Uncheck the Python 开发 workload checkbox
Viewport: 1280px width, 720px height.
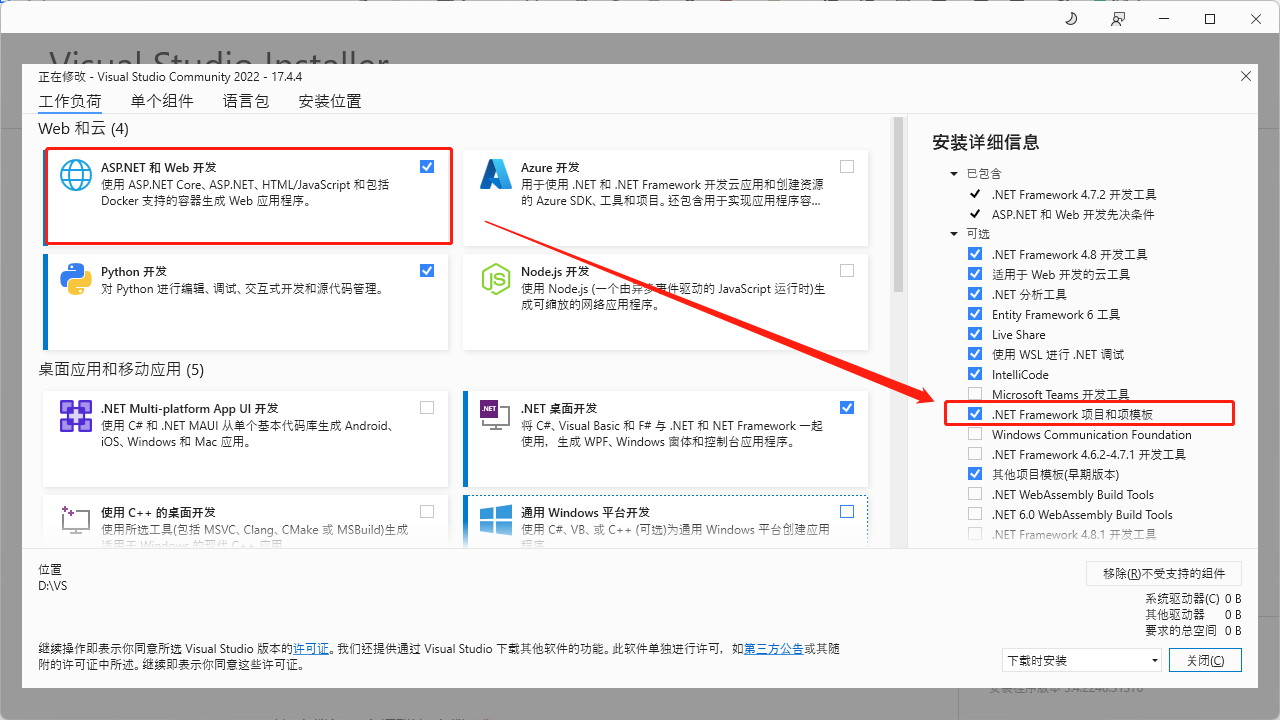click(x=427, y=271)
